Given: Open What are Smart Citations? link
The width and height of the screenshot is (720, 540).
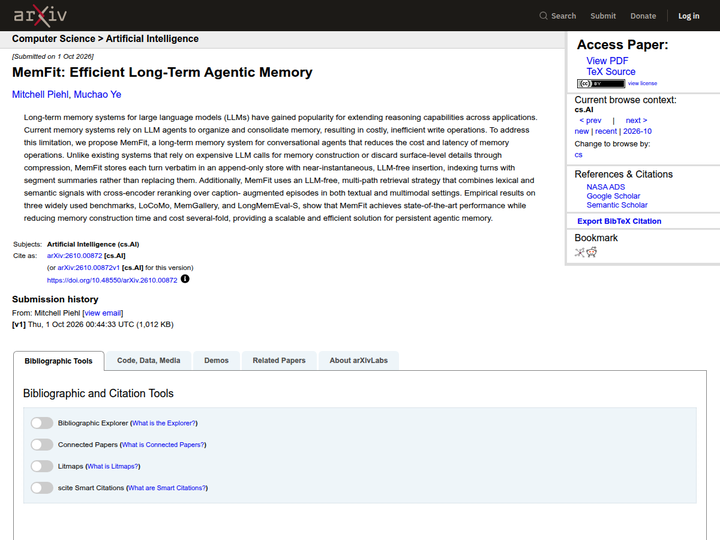Looking at the screenshot, I should [167, 488].
